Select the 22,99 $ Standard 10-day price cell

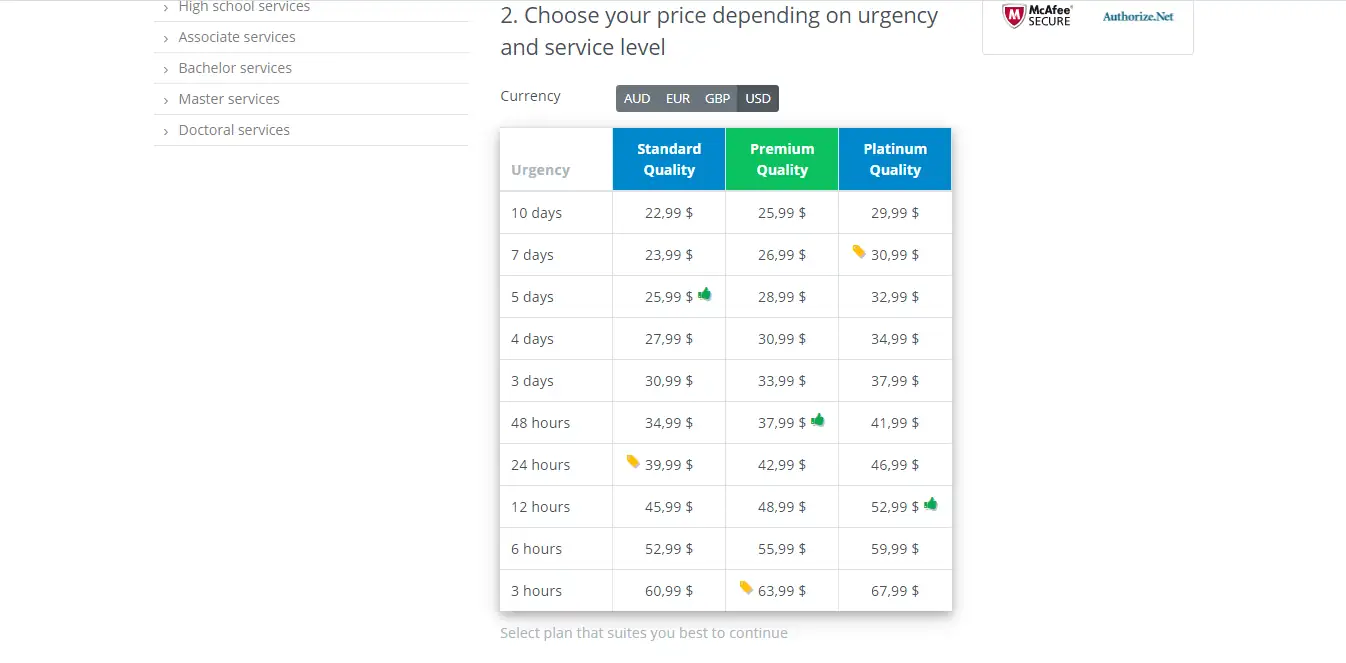pos(668,212)
